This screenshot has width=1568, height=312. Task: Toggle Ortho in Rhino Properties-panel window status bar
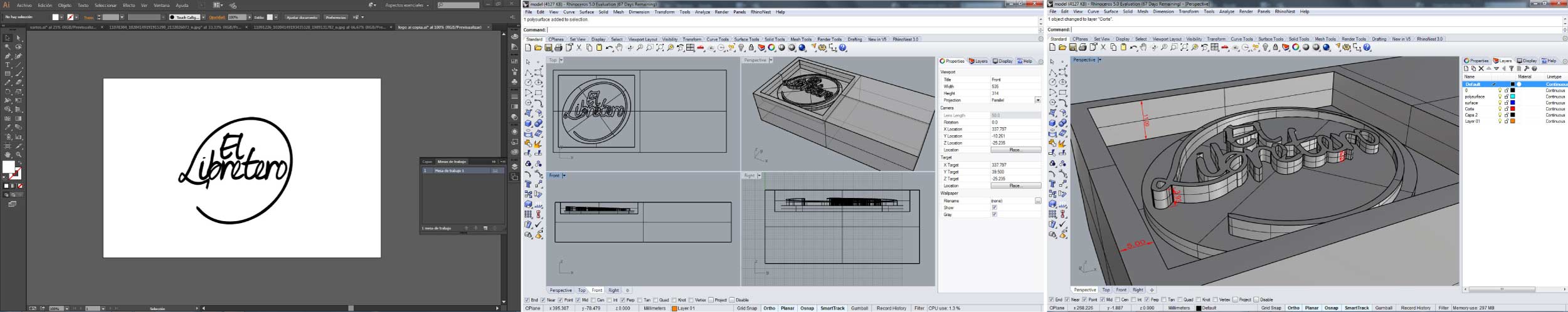[x=770, y=308]
